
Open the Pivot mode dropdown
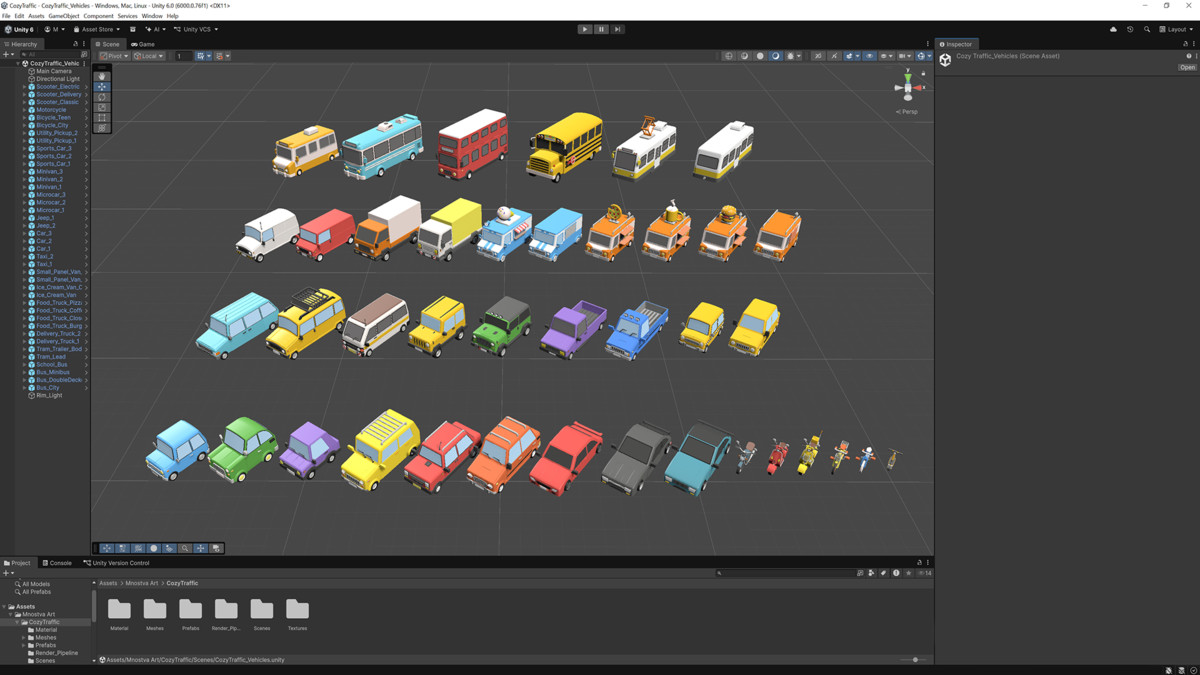114,56
